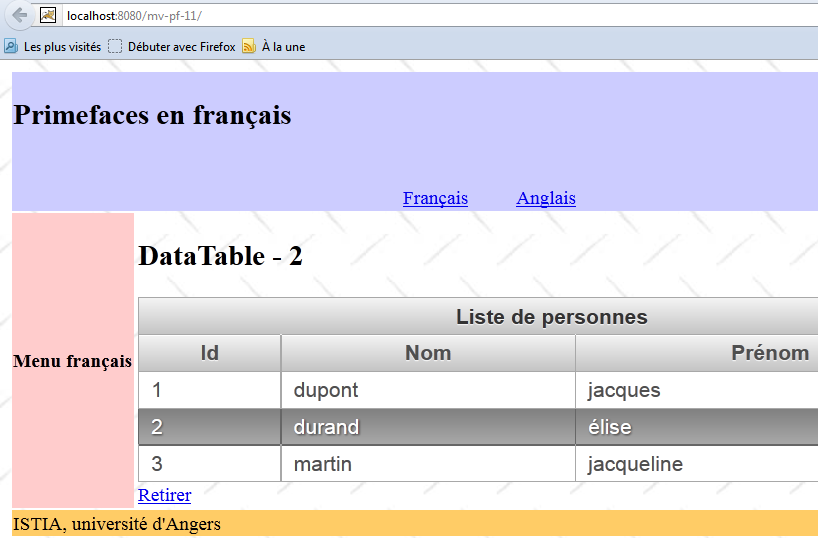Sort by the Prénom column header

click(769, 353)
